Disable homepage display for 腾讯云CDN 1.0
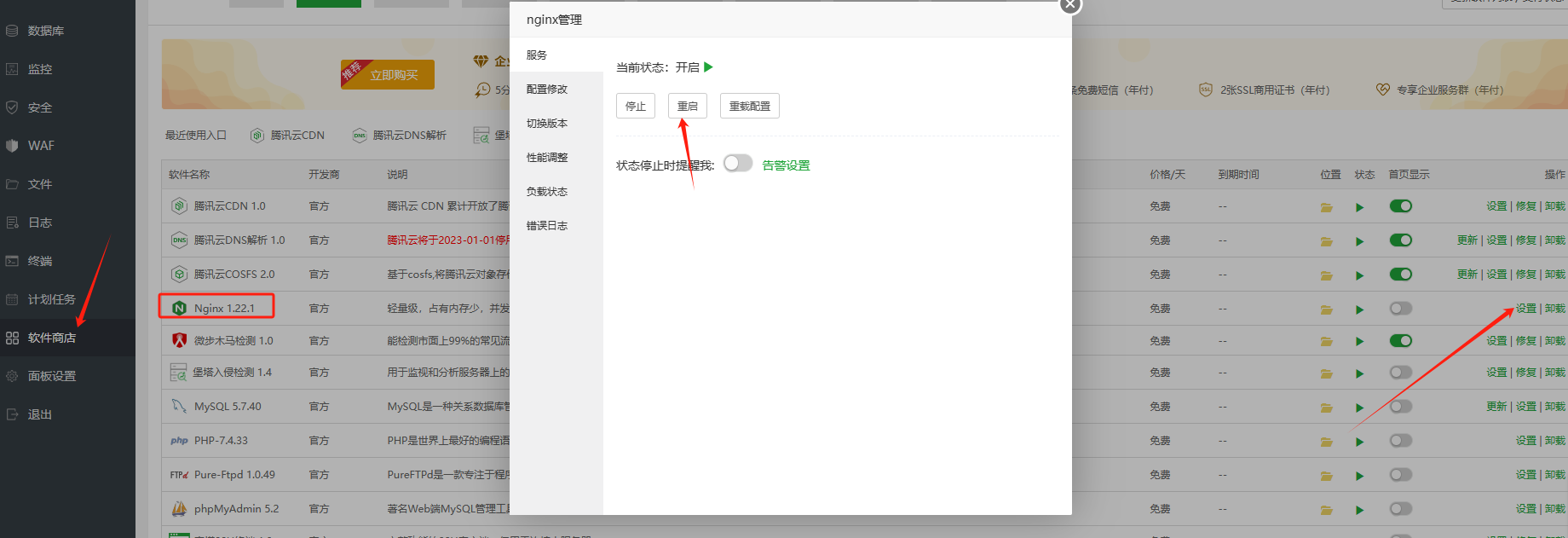Image resolution: width=1568 pixels, height=538 pixels. tap(1400, 205)
